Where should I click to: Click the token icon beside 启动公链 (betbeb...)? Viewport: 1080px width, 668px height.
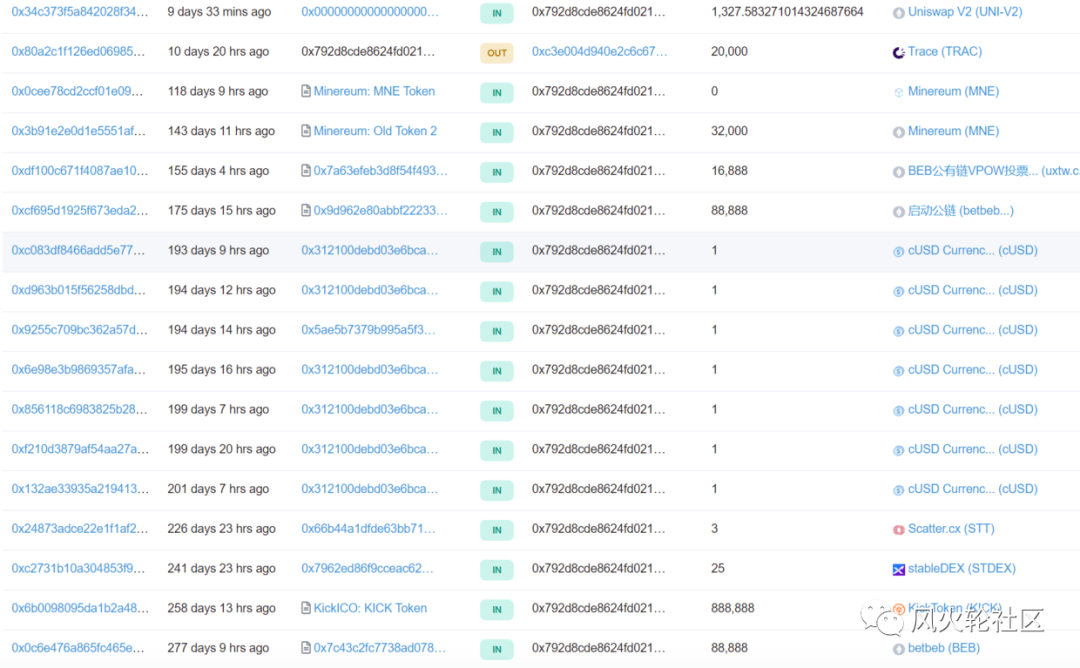(898, 212)
